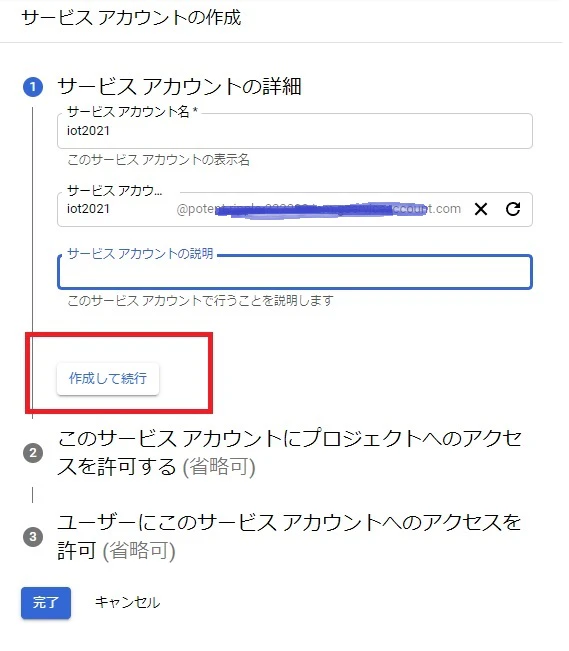Click the @domain suffix in account ID field

(319, 209)
